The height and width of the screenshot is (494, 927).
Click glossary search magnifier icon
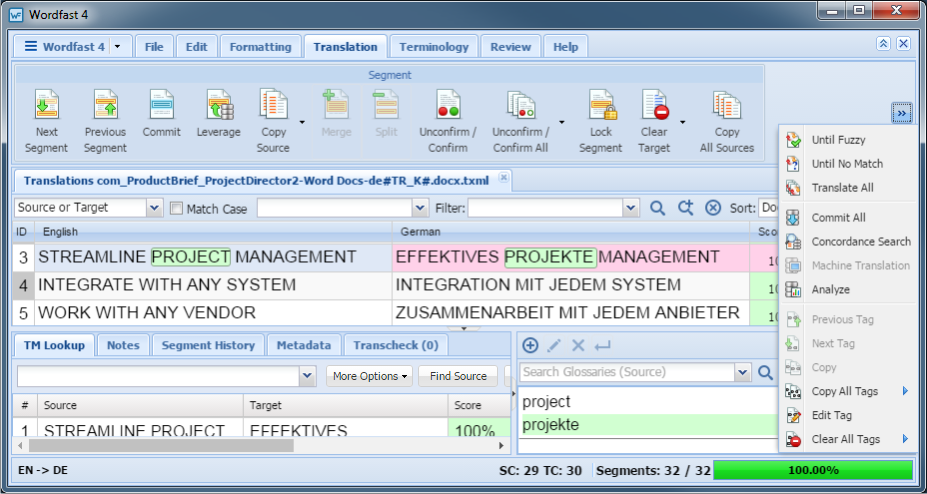point(766,372)
